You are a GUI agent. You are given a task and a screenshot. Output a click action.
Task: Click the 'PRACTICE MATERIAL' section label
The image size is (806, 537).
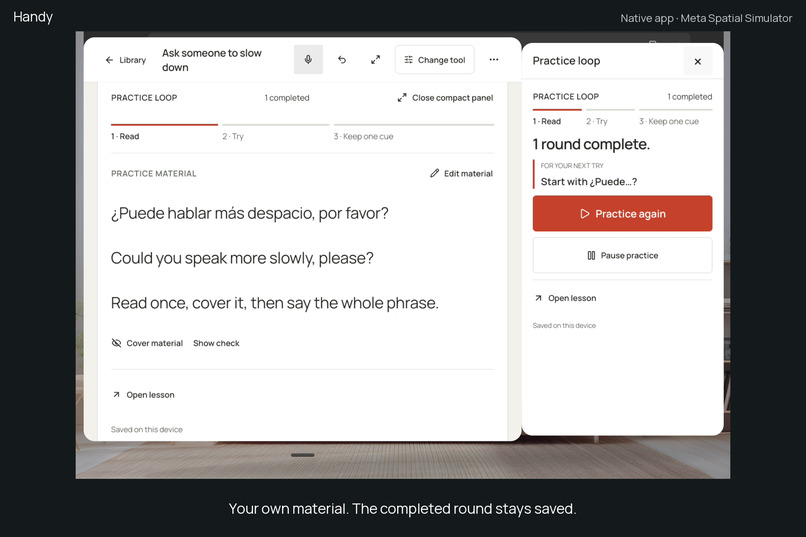(x=154, y=174)
